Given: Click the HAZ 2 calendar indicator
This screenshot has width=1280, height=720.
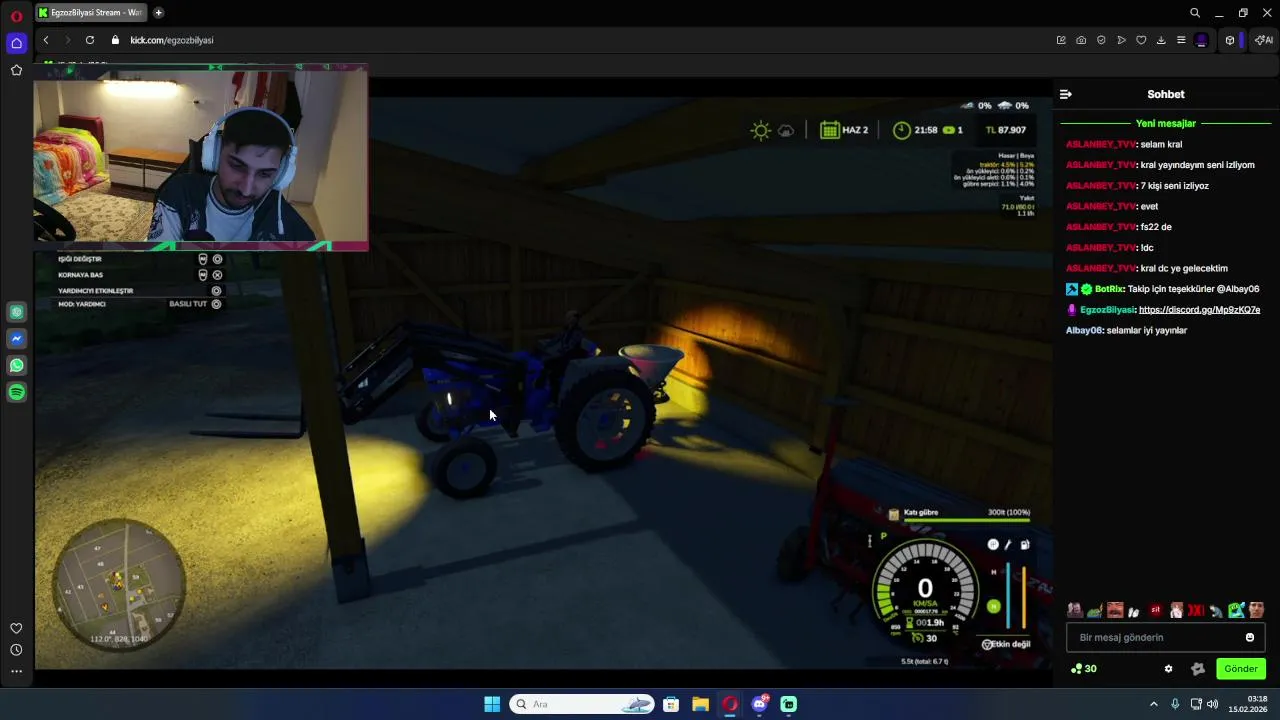Looking at the screenshot, I should (x=845, y=130).
